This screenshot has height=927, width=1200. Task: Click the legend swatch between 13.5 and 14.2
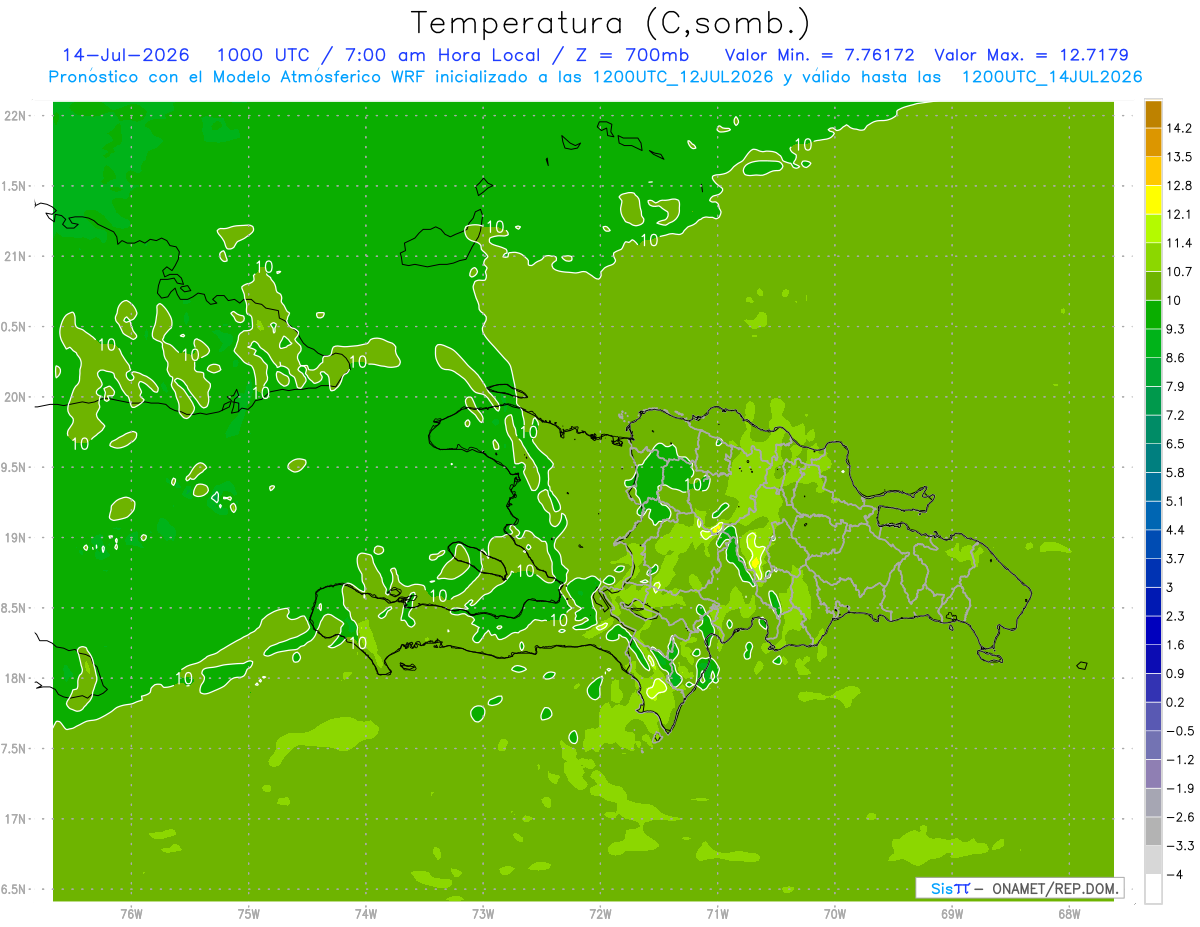1153,142
